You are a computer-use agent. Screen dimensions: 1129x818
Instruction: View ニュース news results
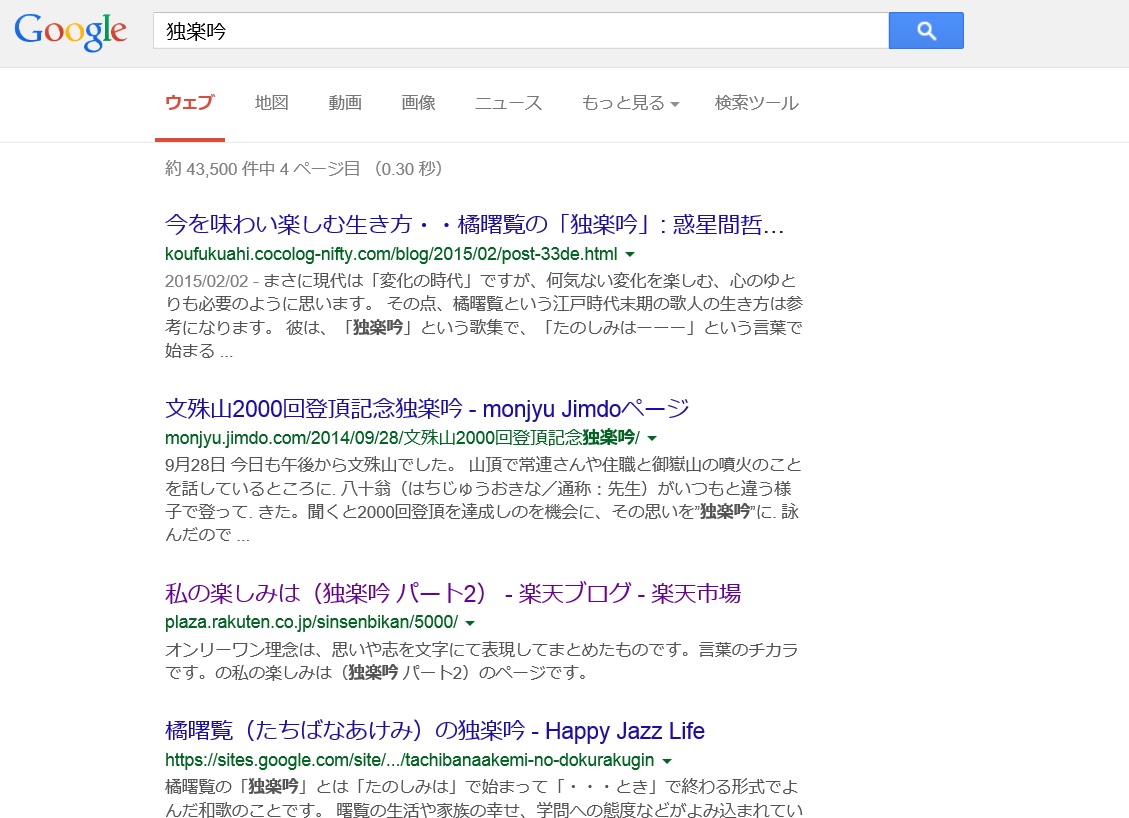click(x=508, y=102)
